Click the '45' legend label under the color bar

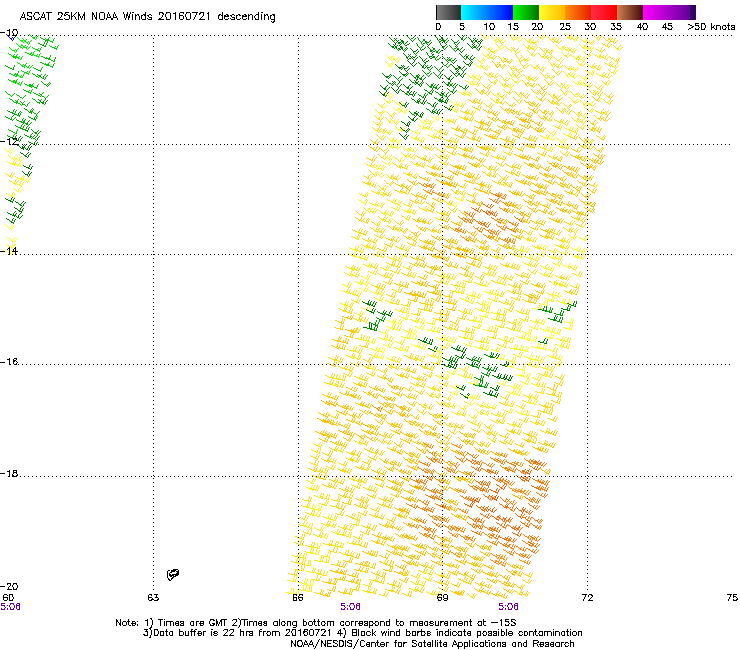667,27
